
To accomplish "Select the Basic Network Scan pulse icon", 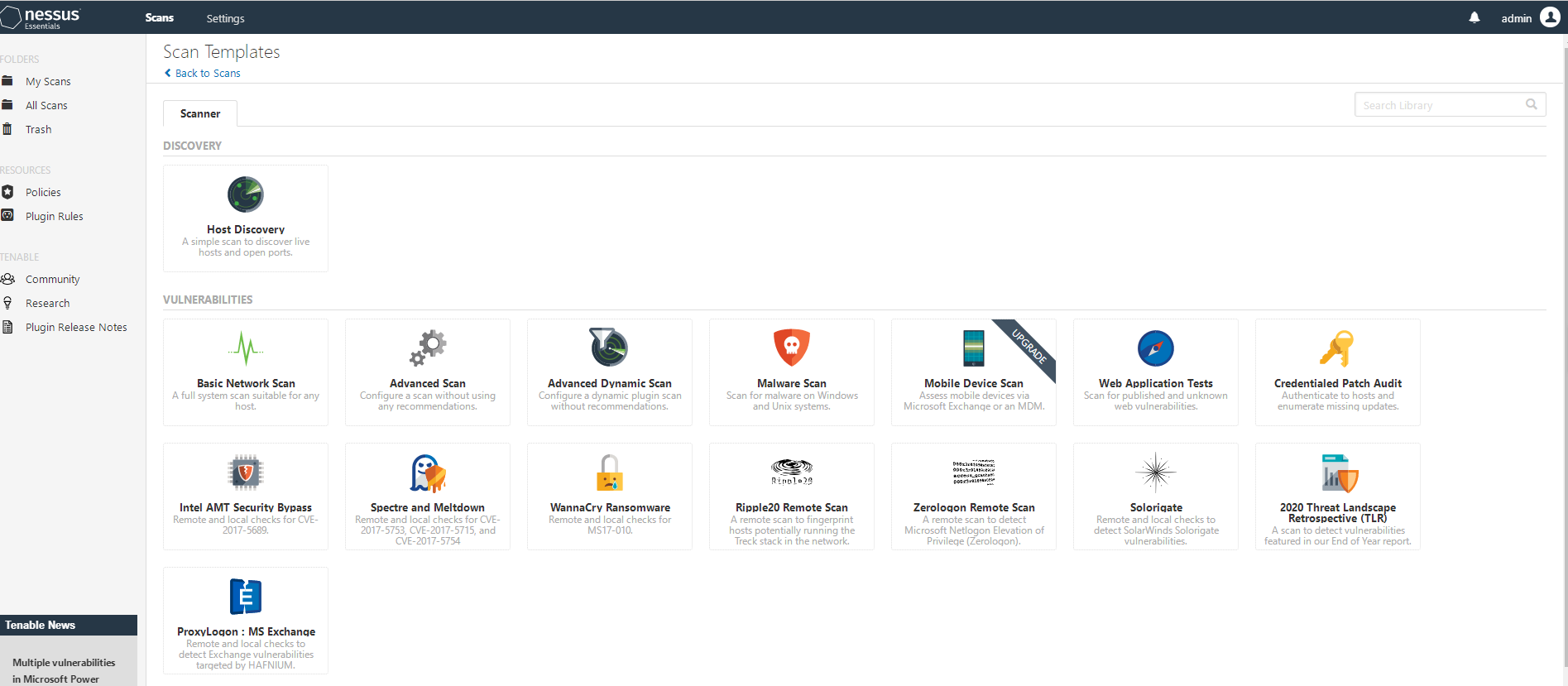I will click(x=246, y=348).
